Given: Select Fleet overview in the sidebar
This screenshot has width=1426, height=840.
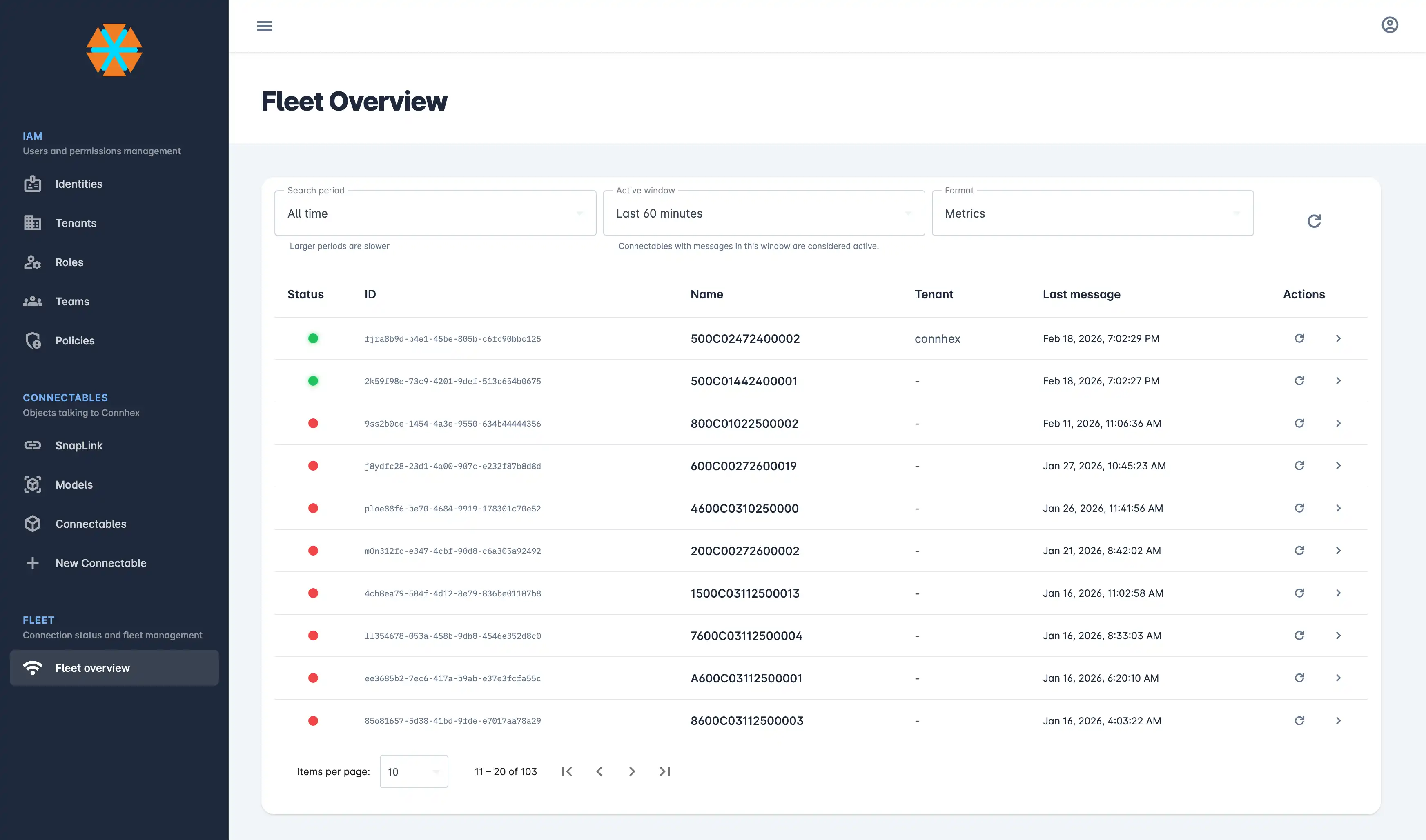Looking at the screenshot, I should pyautogui.click(x=92, y=667).
